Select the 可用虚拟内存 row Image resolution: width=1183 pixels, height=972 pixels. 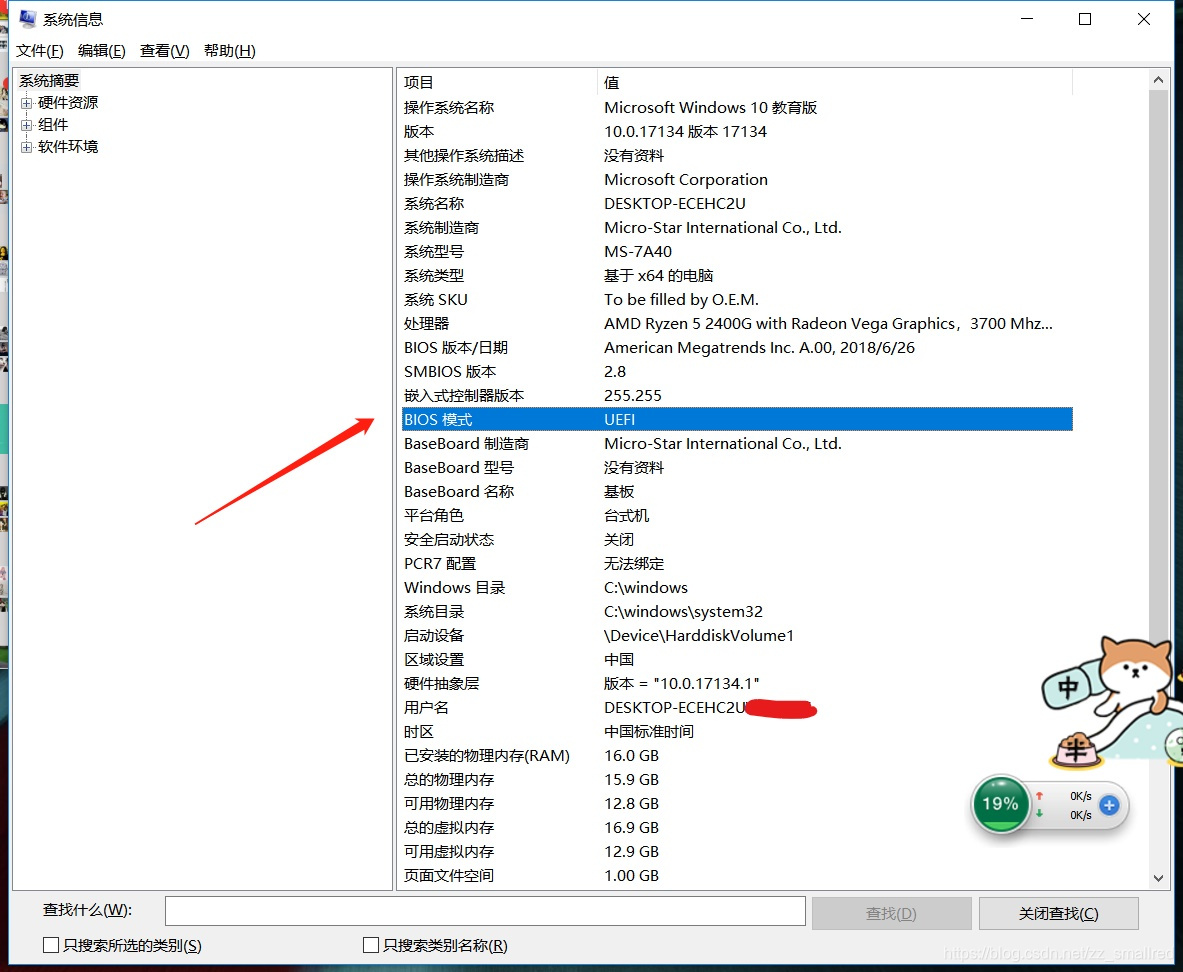coord(737,851)
